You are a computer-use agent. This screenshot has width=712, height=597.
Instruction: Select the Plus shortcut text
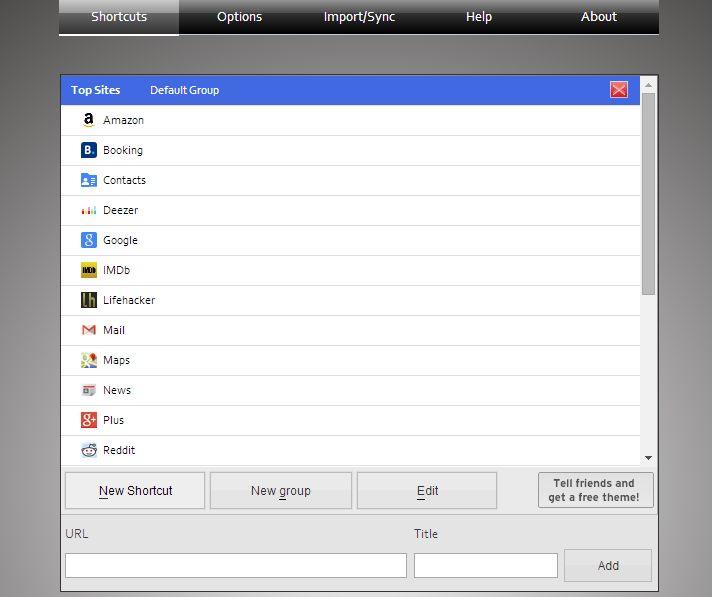(113, 420)
